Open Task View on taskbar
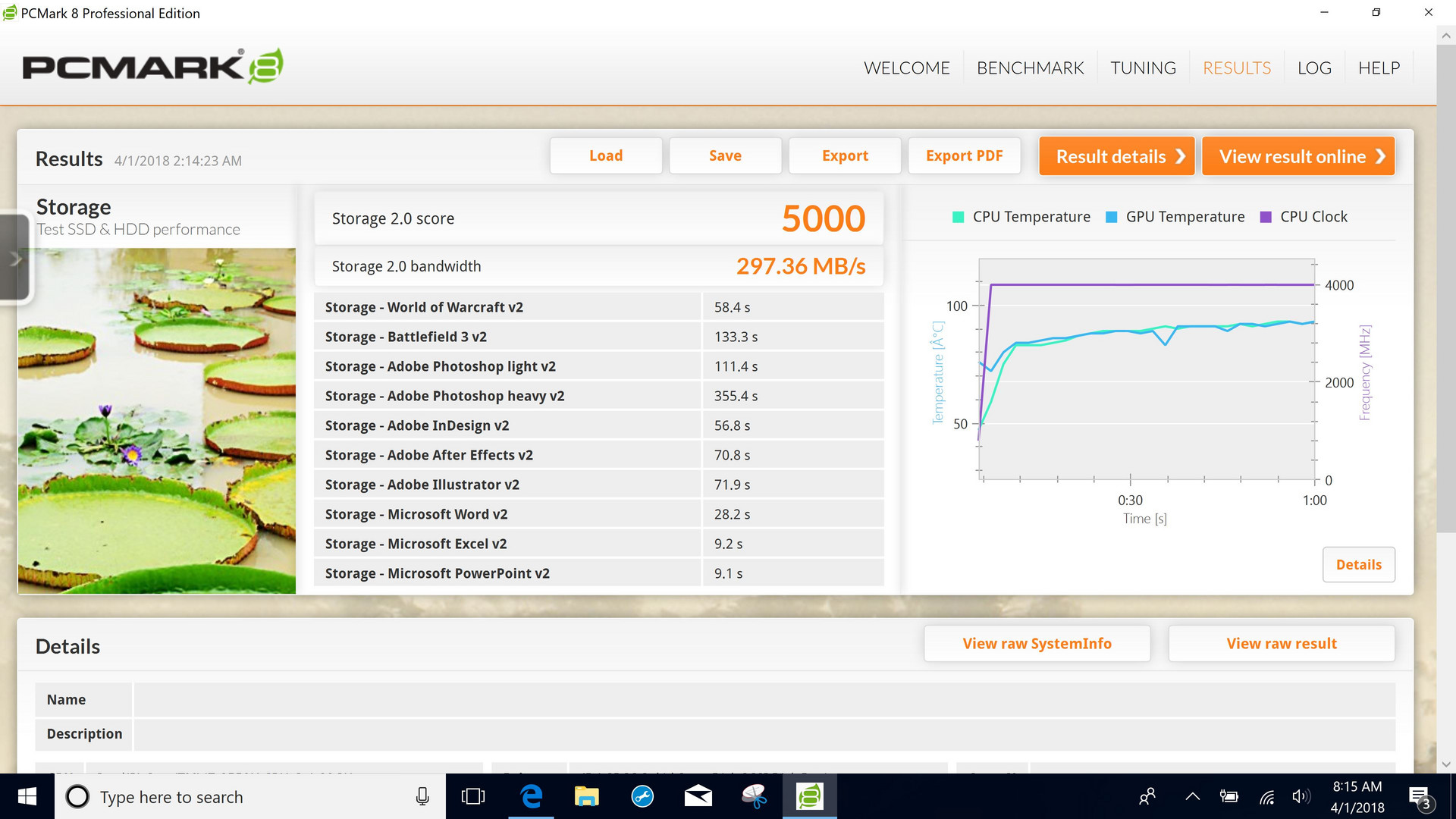 (x=473, y=796)
